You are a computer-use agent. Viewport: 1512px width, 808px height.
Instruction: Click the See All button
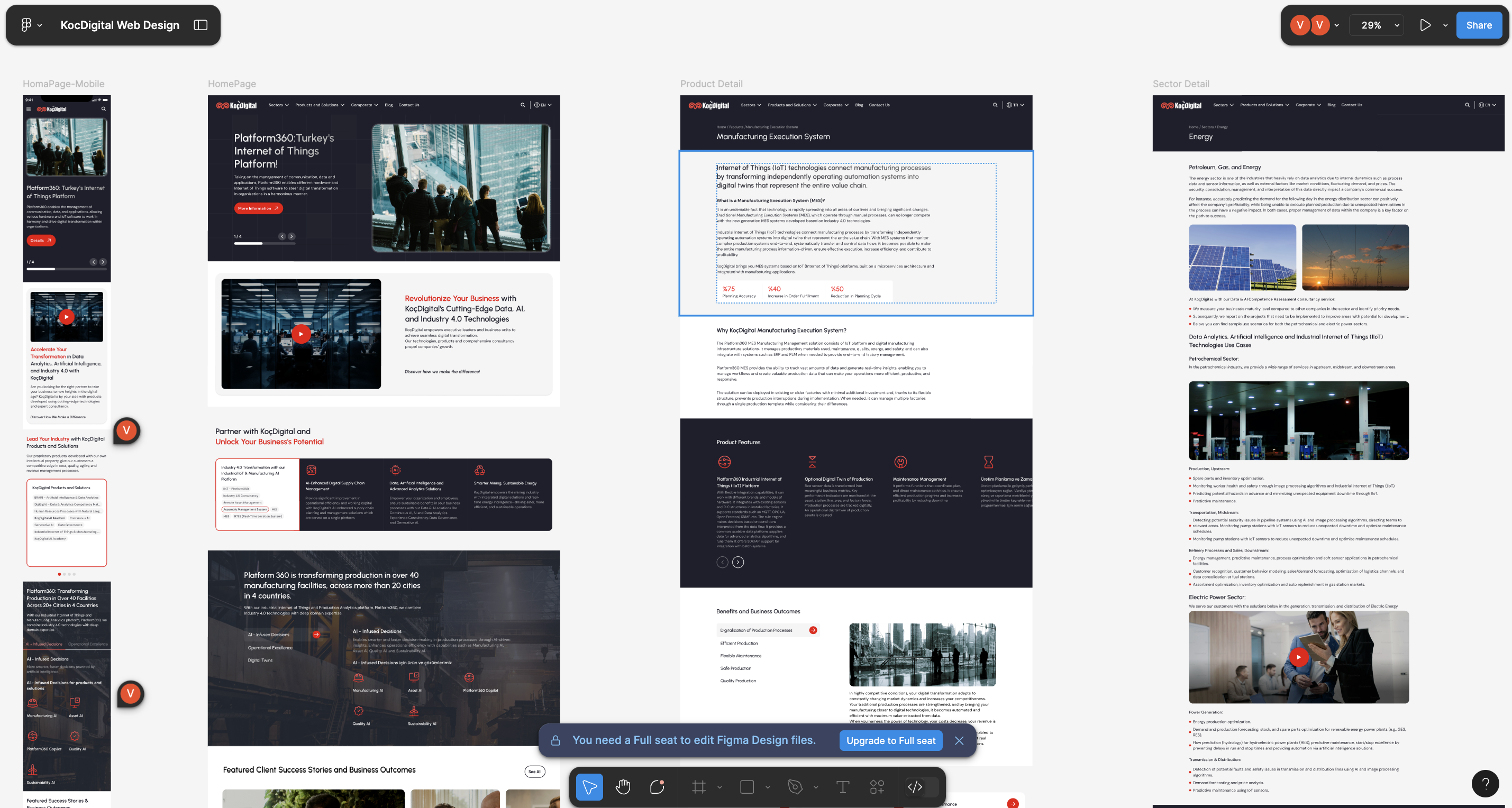click(x=535, y=772)
